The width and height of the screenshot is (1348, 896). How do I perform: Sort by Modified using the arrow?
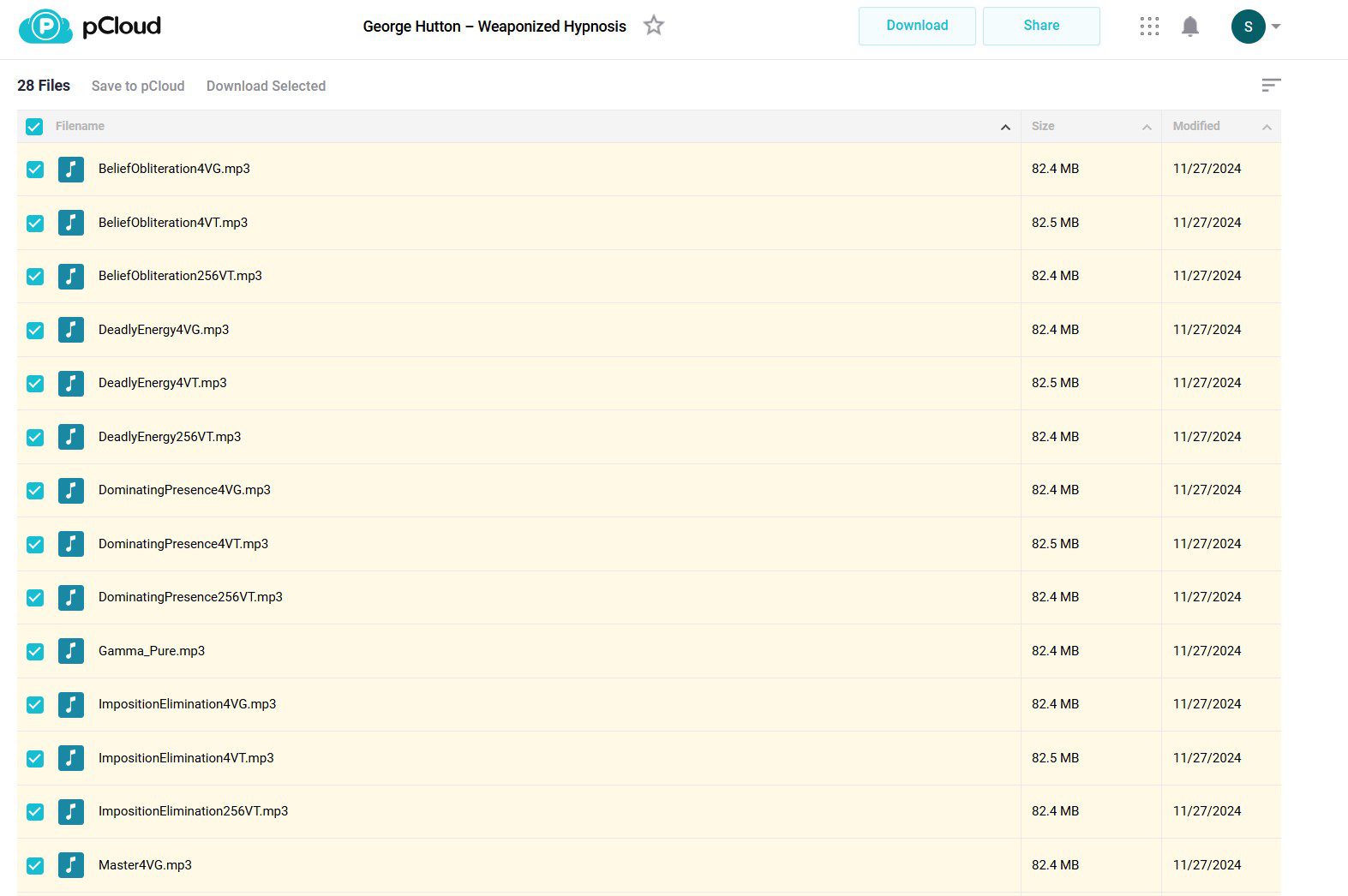[x=1267, y=127]
